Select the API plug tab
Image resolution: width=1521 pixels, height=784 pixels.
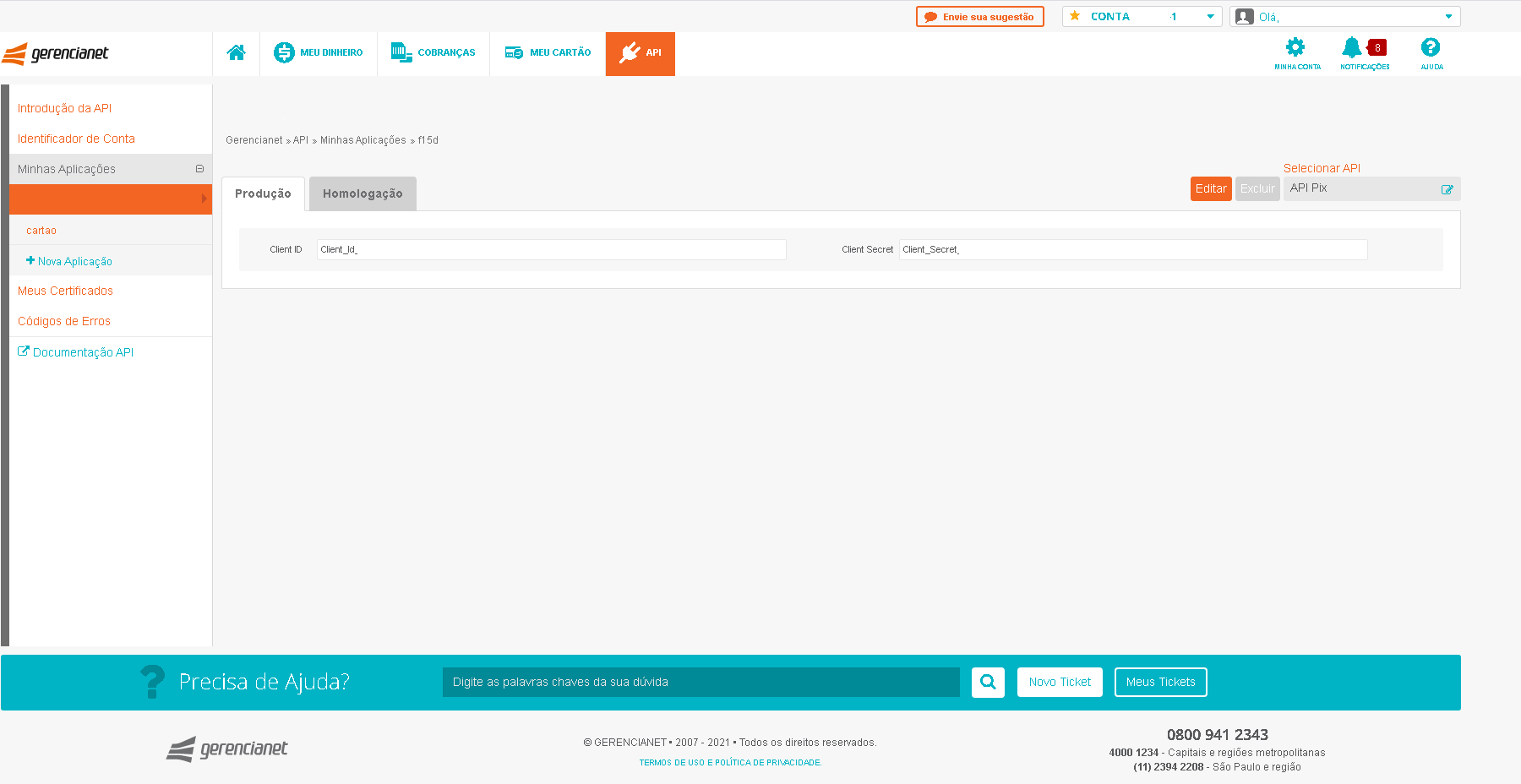click(641, 54)
